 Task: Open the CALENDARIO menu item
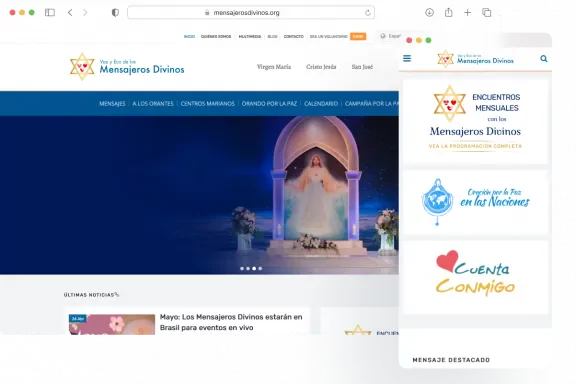coord(321,104)
